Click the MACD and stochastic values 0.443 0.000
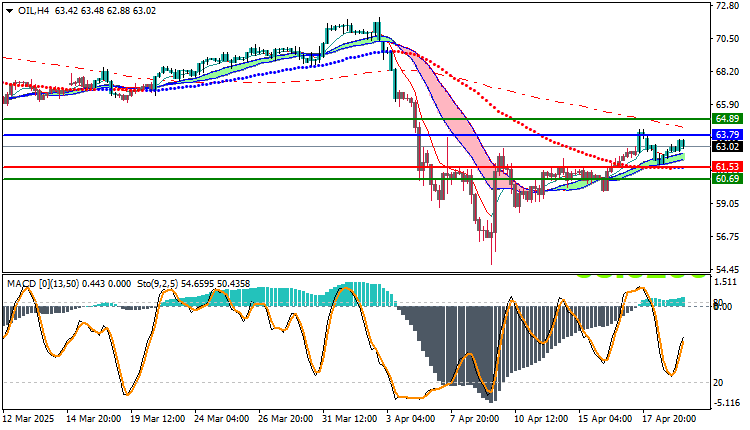This screenshot has width=750, height=430. pyautogui.click(x=106, y=284)
